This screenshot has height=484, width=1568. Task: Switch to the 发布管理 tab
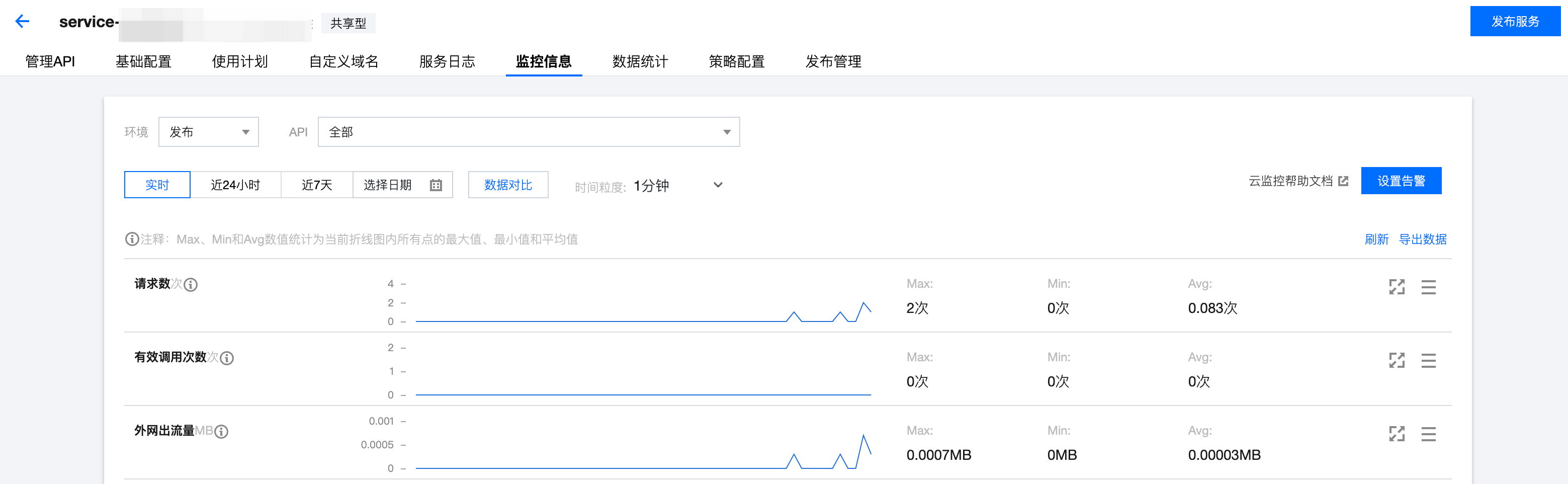[833, 61]
